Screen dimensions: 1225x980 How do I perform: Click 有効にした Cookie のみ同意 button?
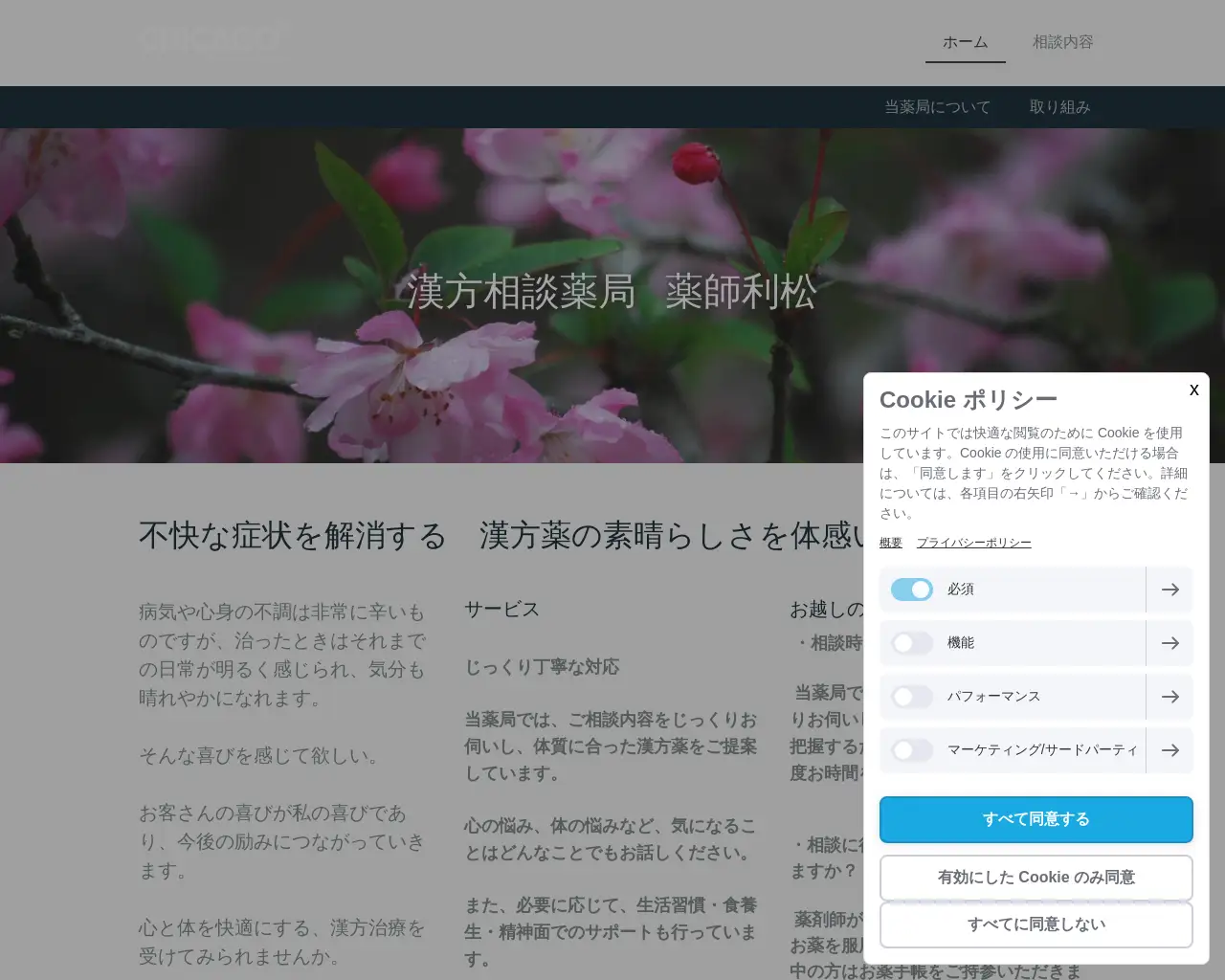pyautogui.click(x=1036, y=878)
